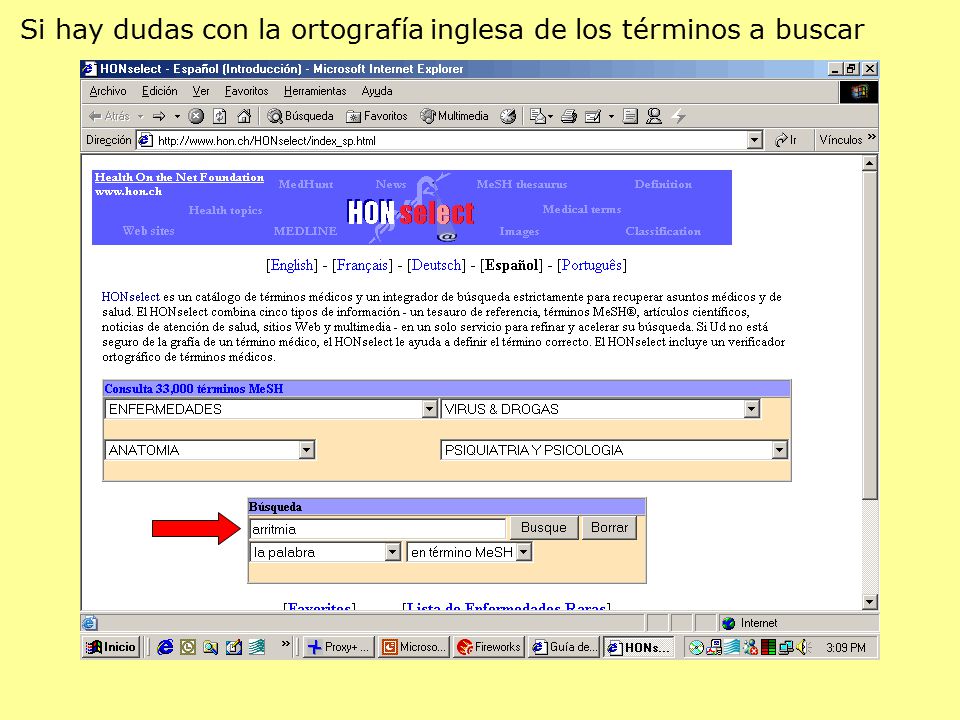Click the Windows logo throbber icon

[x=859, y=92]
